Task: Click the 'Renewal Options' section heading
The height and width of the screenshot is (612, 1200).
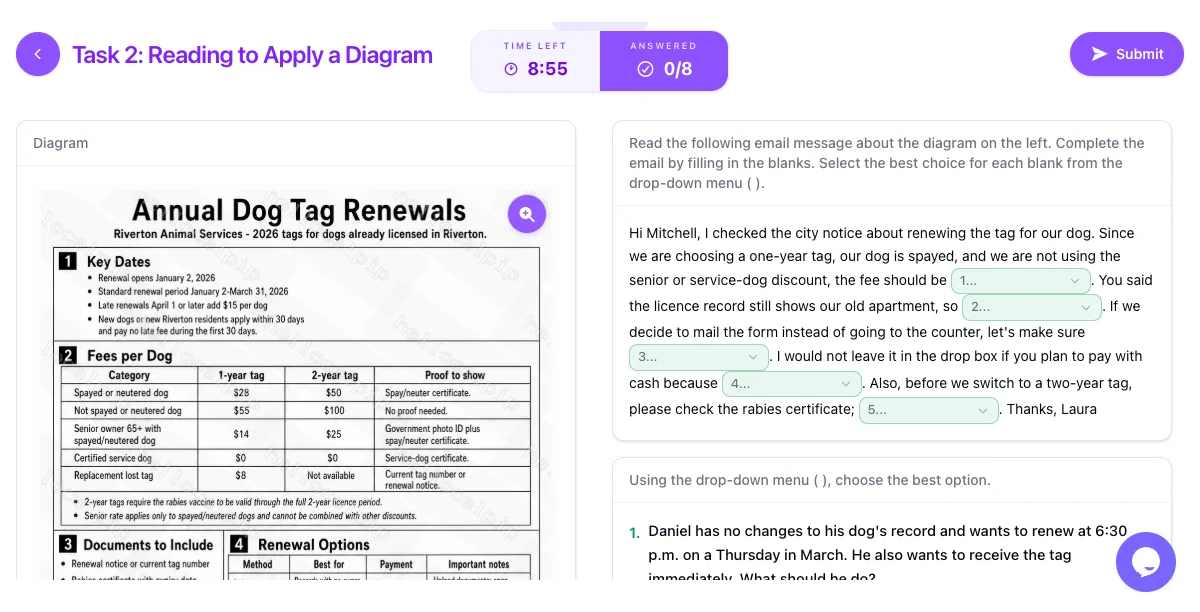Action: point(313,545)
